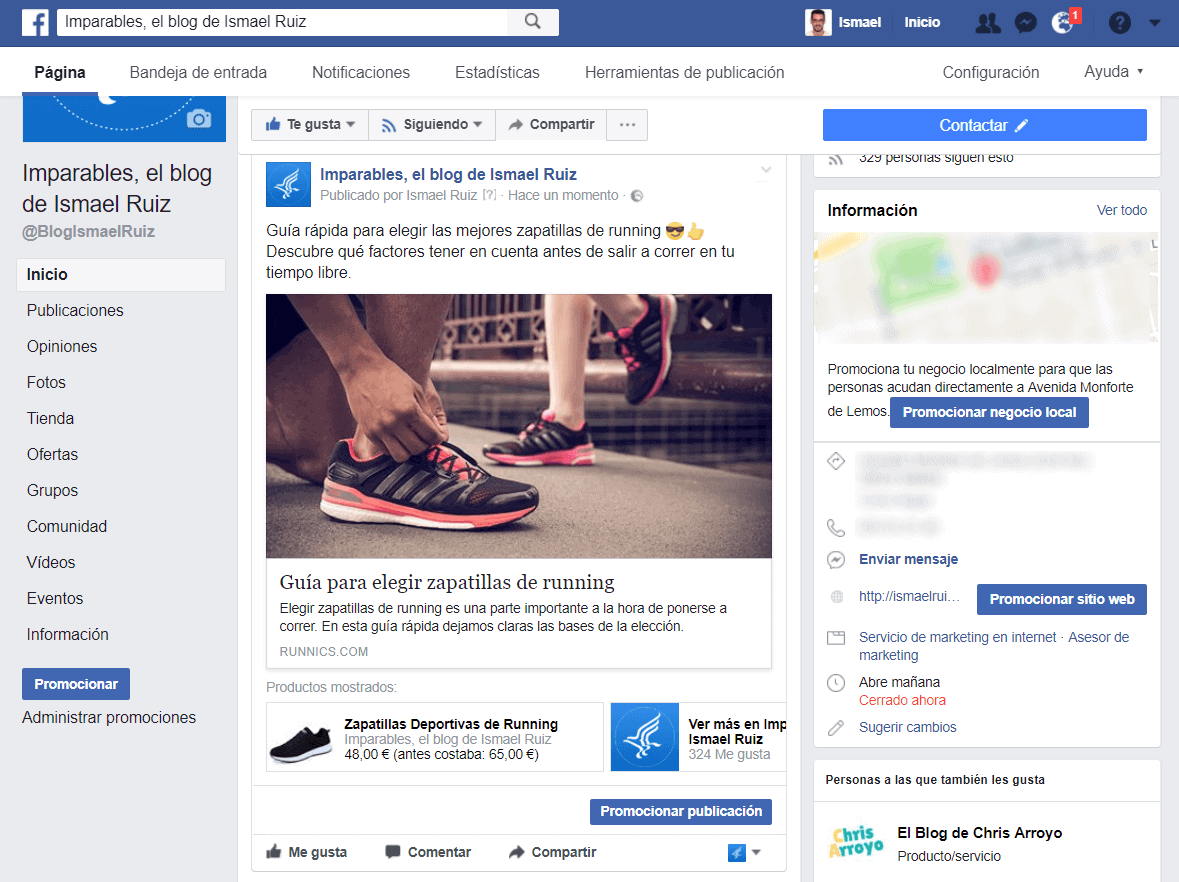Select Tienda in the left menu

[x=50, y=419]
